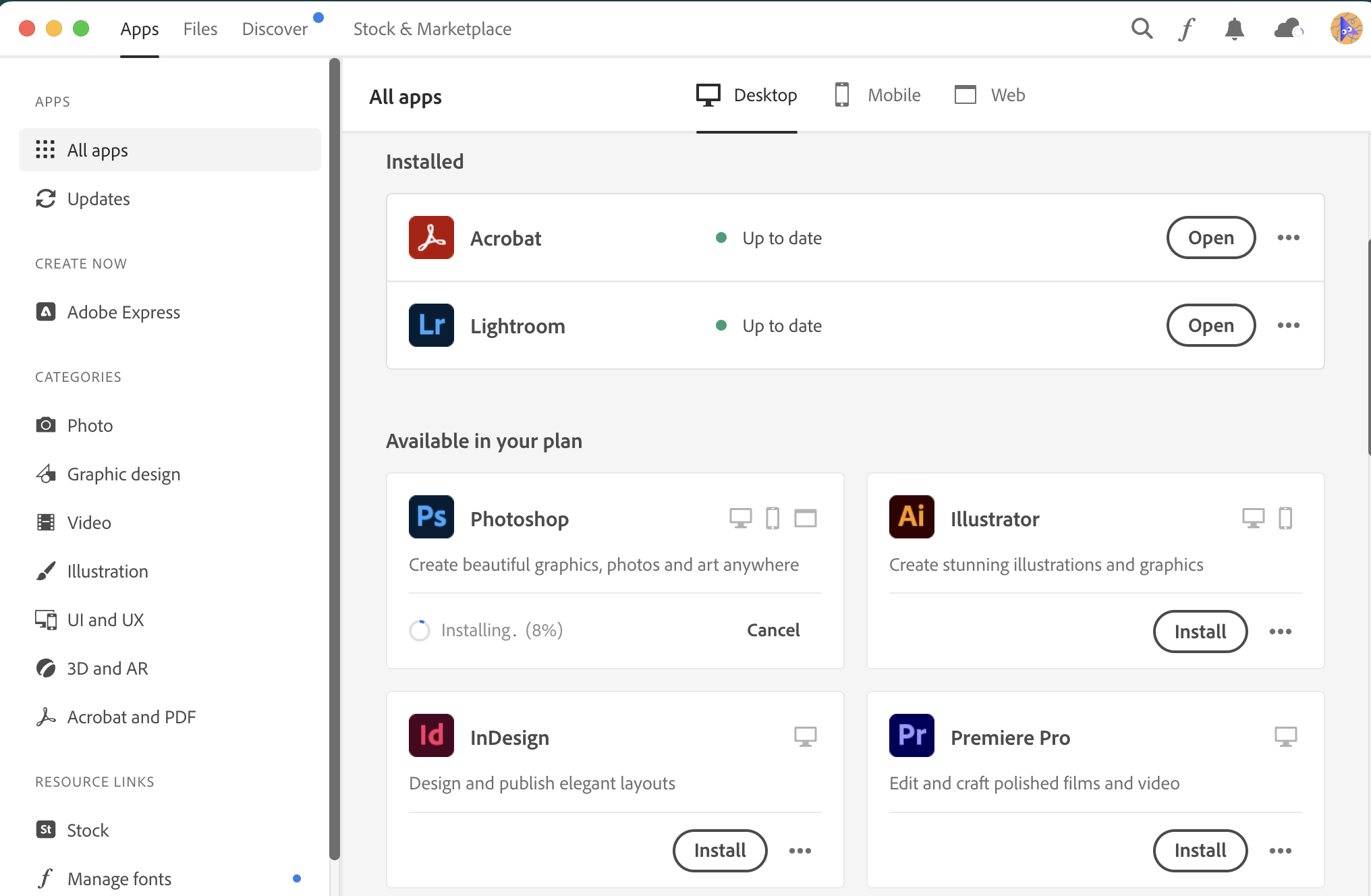Open more options for Acrobat
The height and width of the screenshot is (896, 1371).
(1288, 237)
